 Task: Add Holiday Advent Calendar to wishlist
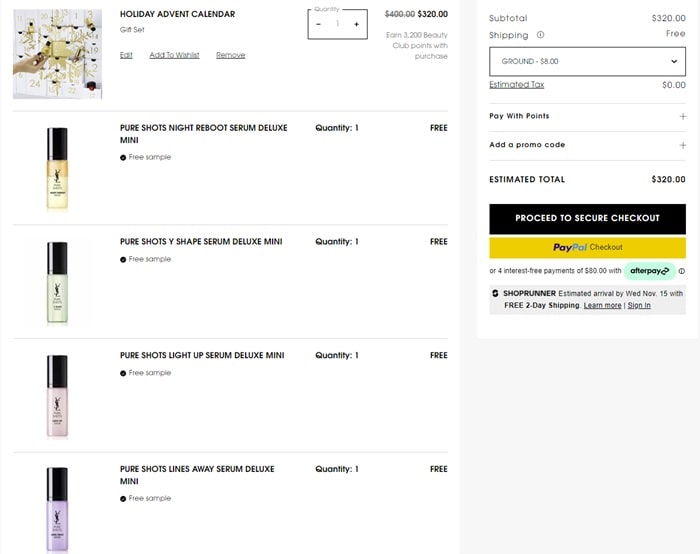pos(174,55)
